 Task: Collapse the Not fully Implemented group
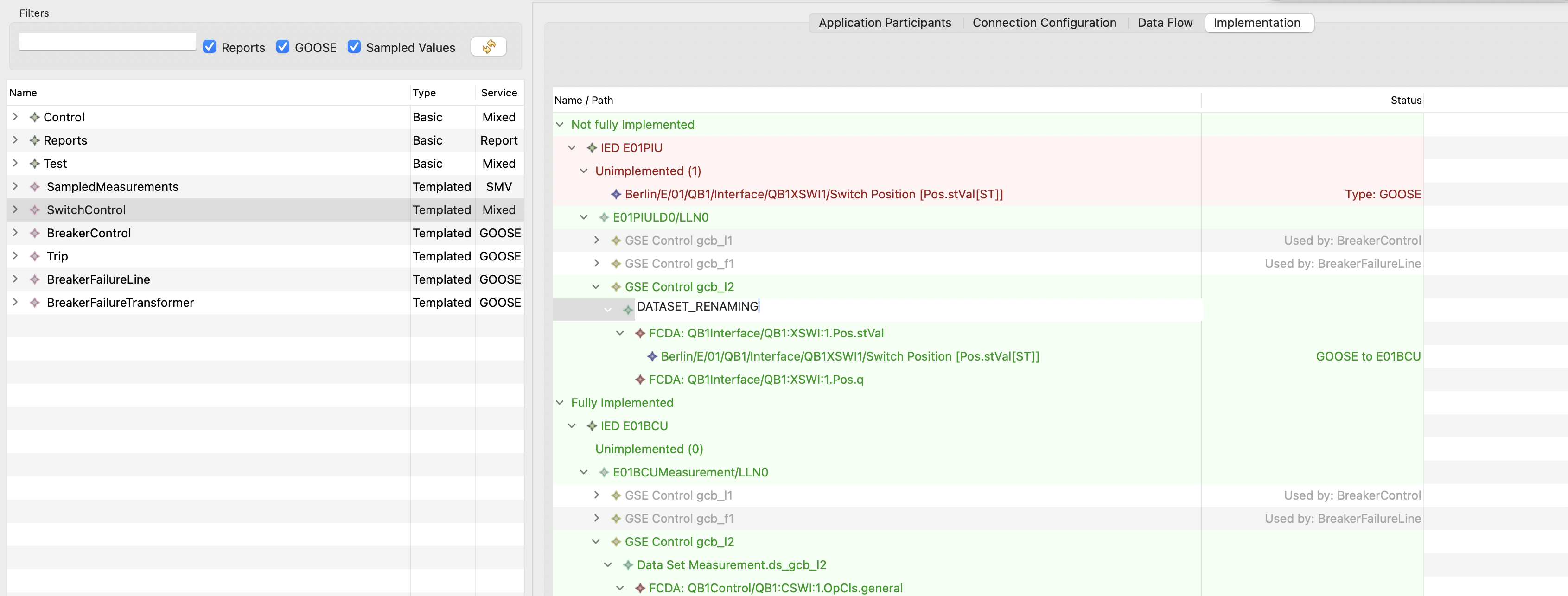pyautogui.click(x=560, y=125)
